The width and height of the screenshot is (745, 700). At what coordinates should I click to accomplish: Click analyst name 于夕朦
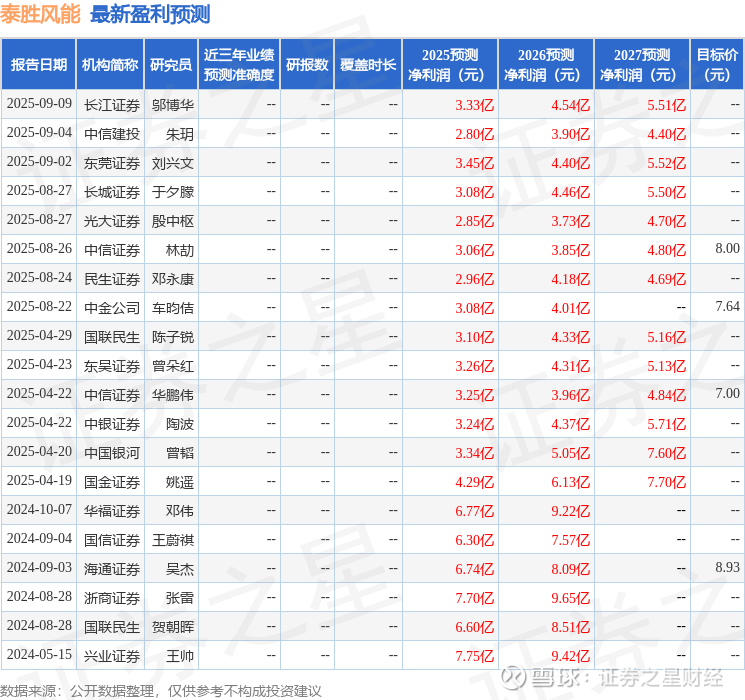pyautogui.click(x=173, y=192)
